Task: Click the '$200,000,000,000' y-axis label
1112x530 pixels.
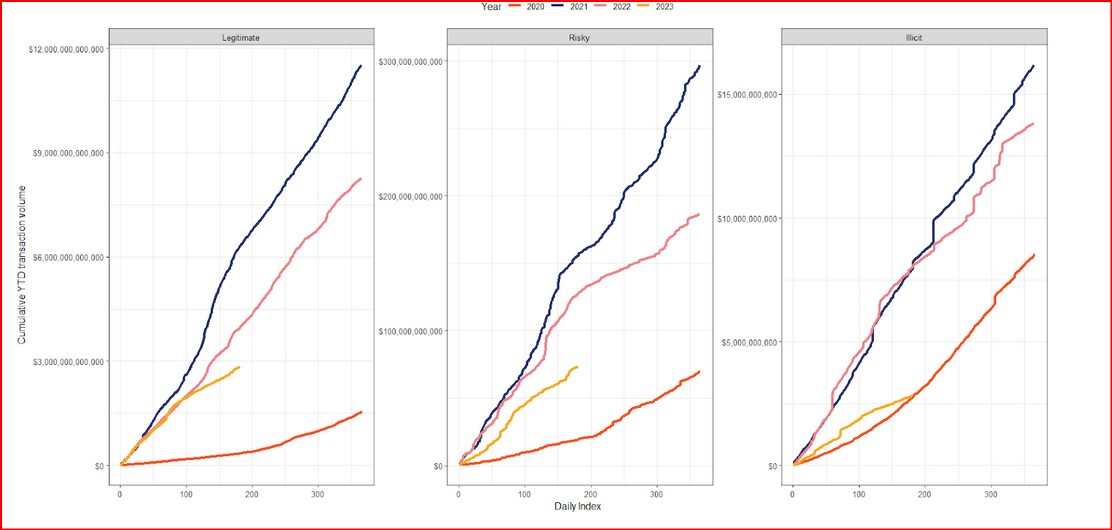Action: pos(412,197)
